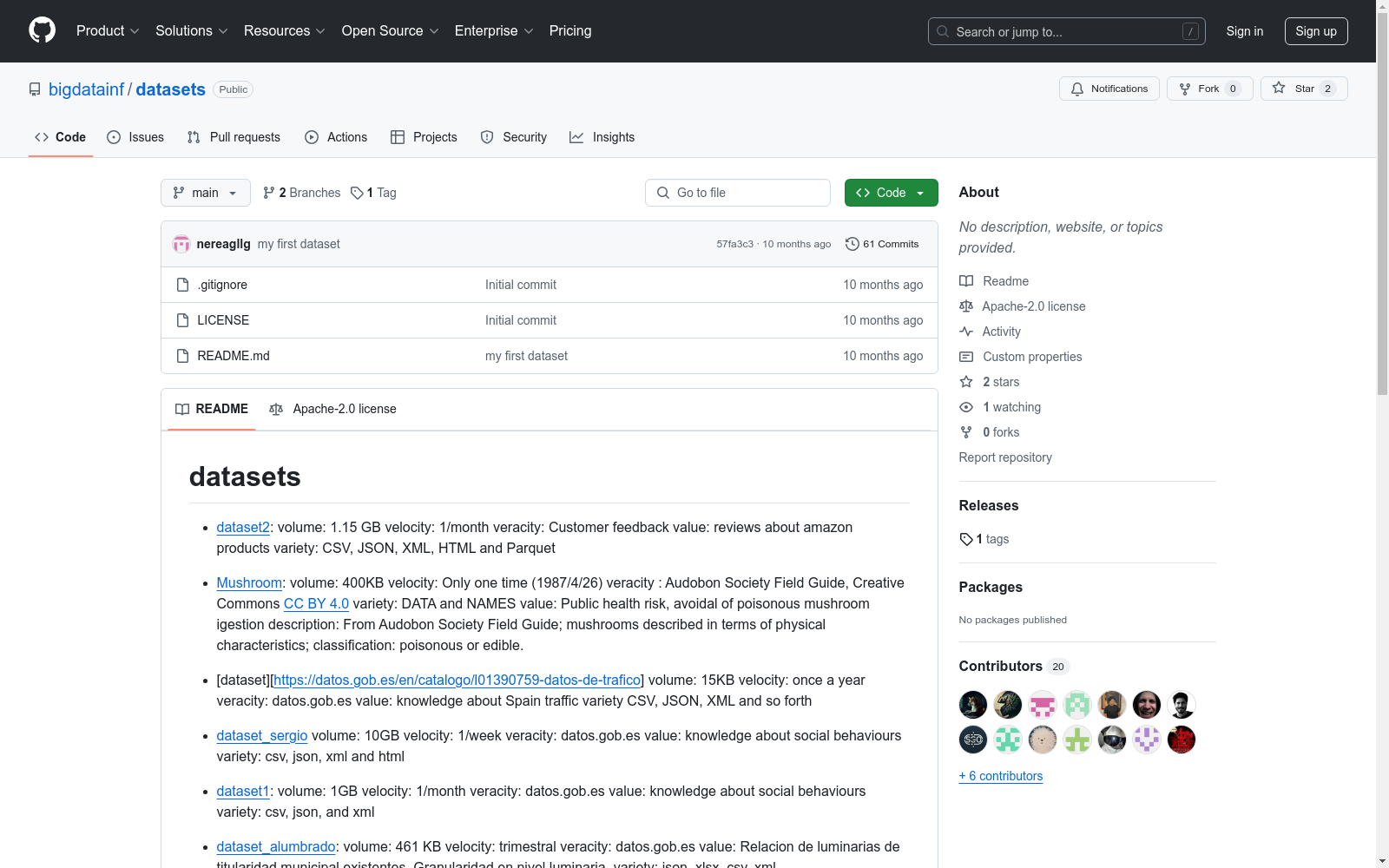Click the Sign up button

click(1316, 31)
